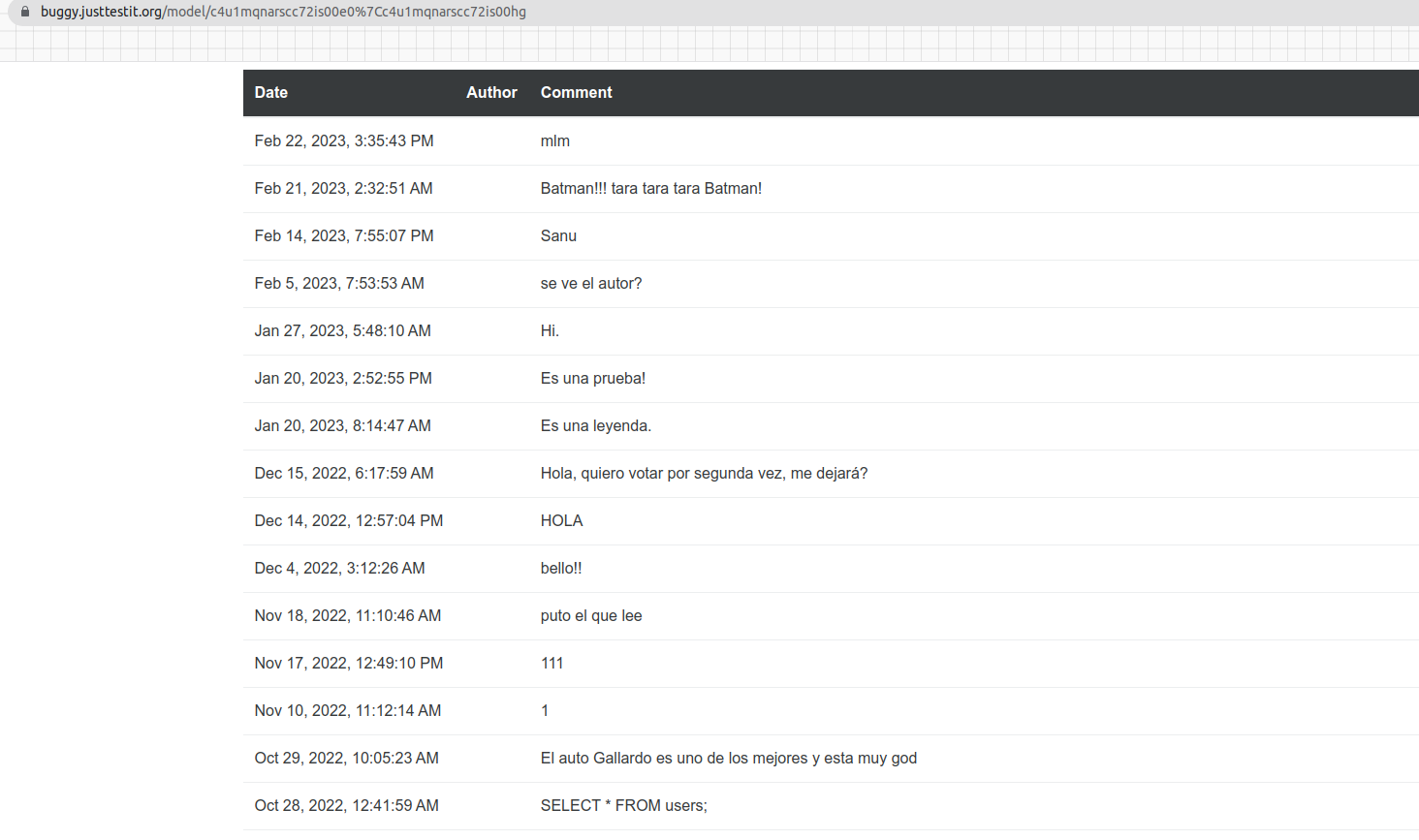Select the comment about voting a second time

705,473
